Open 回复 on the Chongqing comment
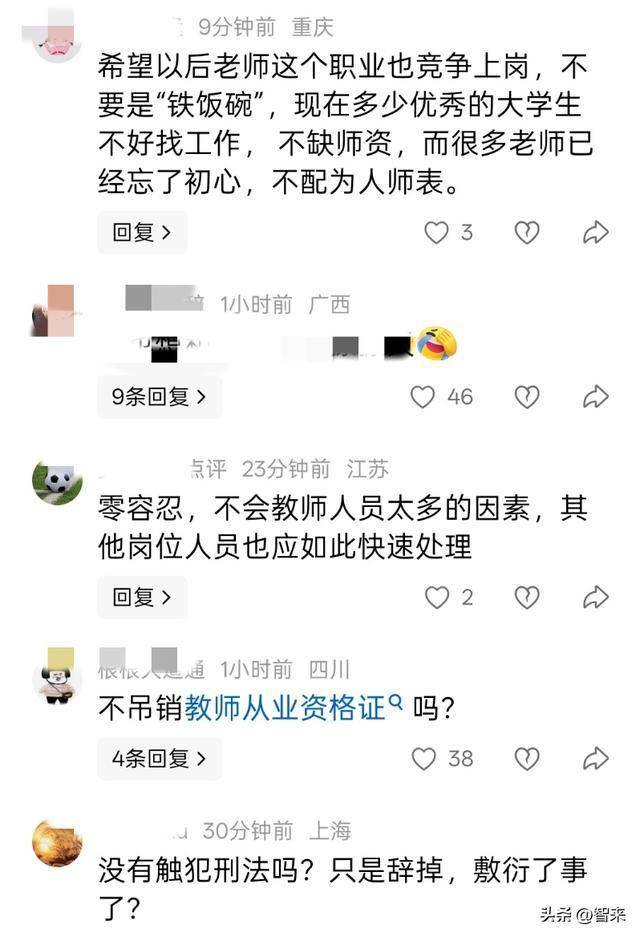 click(x=142, y=232)
